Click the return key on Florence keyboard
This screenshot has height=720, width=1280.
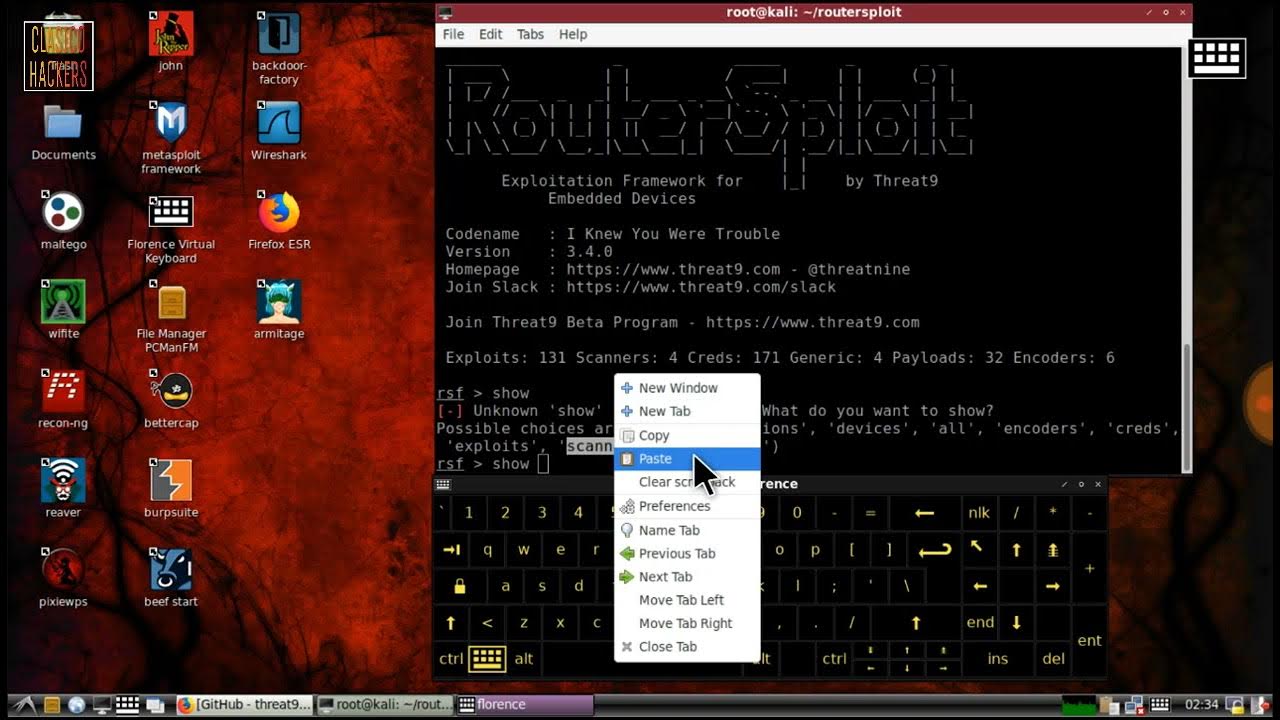[935, 550]
